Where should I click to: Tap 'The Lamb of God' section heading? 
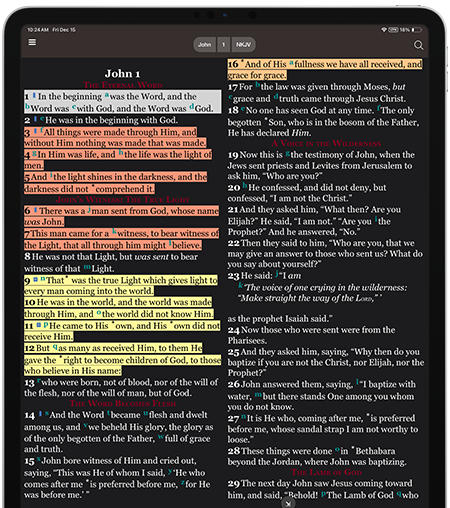pos(326,472)
